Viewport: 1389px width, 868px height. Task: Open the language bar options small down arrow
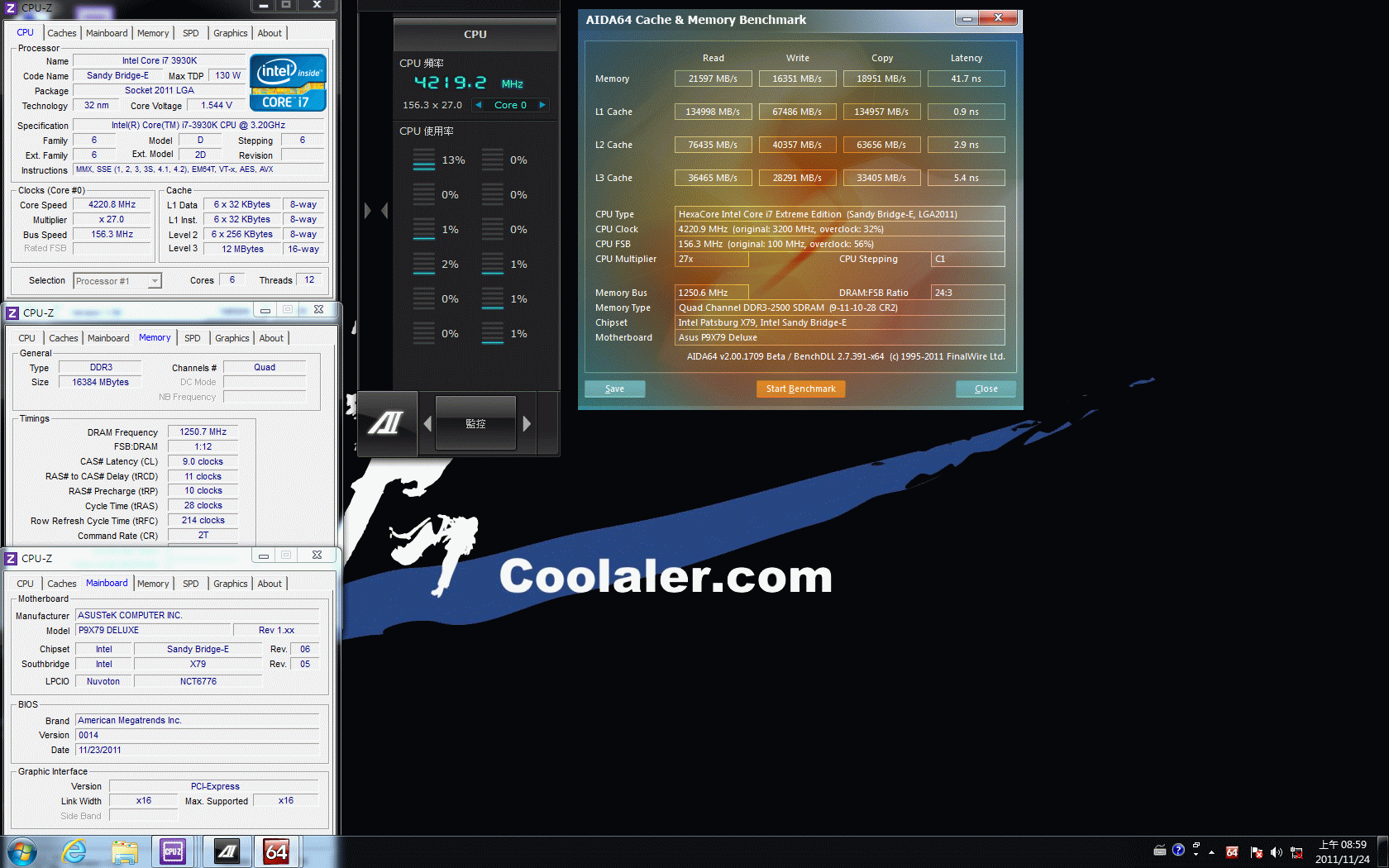click(x=1196, y=855)
